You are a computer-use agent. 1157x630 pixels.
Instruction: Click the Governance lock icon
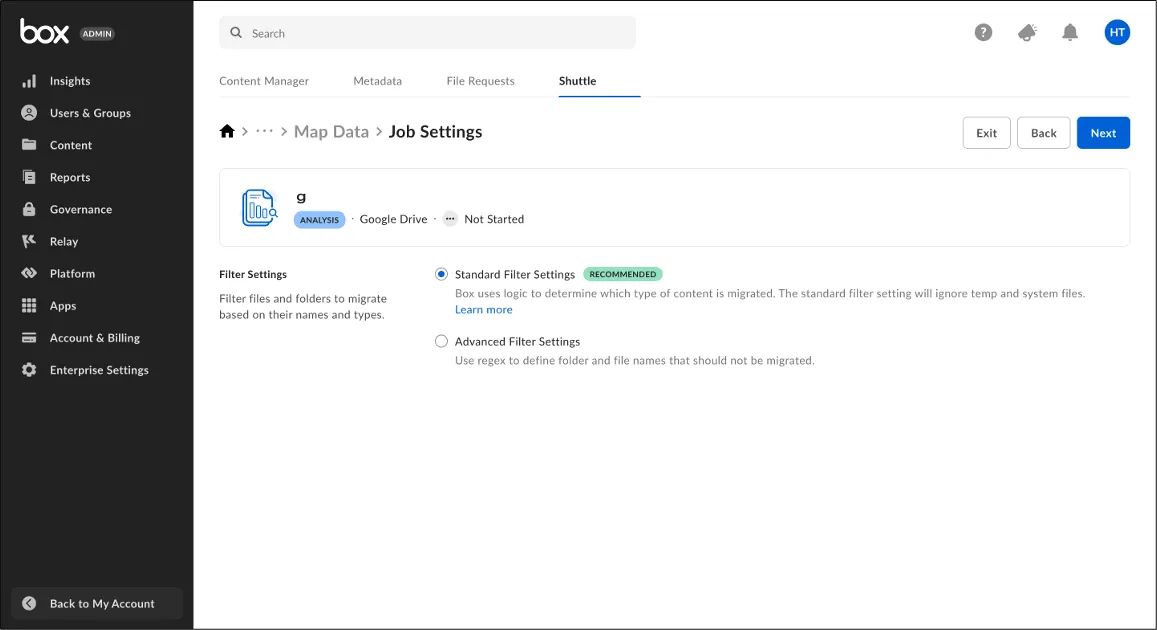29,209
